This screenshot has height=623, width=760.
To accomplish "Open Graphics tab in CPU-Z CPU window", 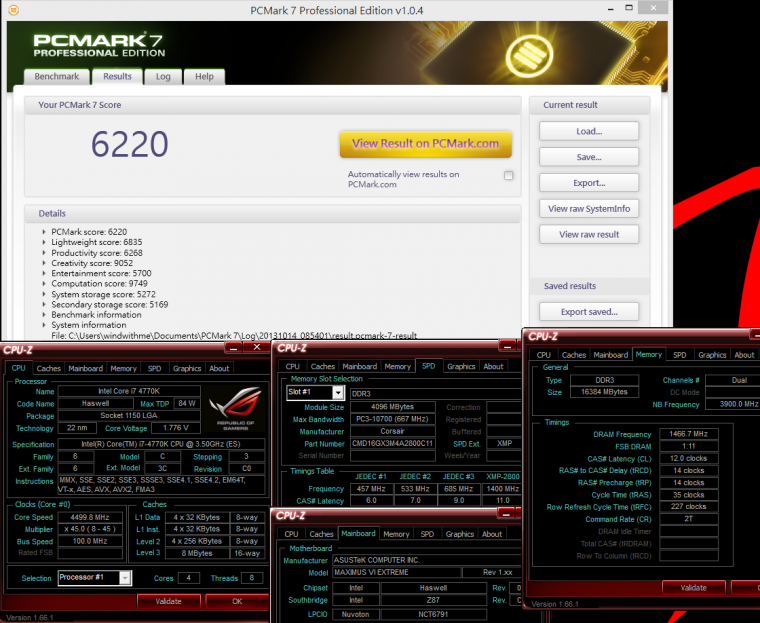I will (x=187, y=368).
